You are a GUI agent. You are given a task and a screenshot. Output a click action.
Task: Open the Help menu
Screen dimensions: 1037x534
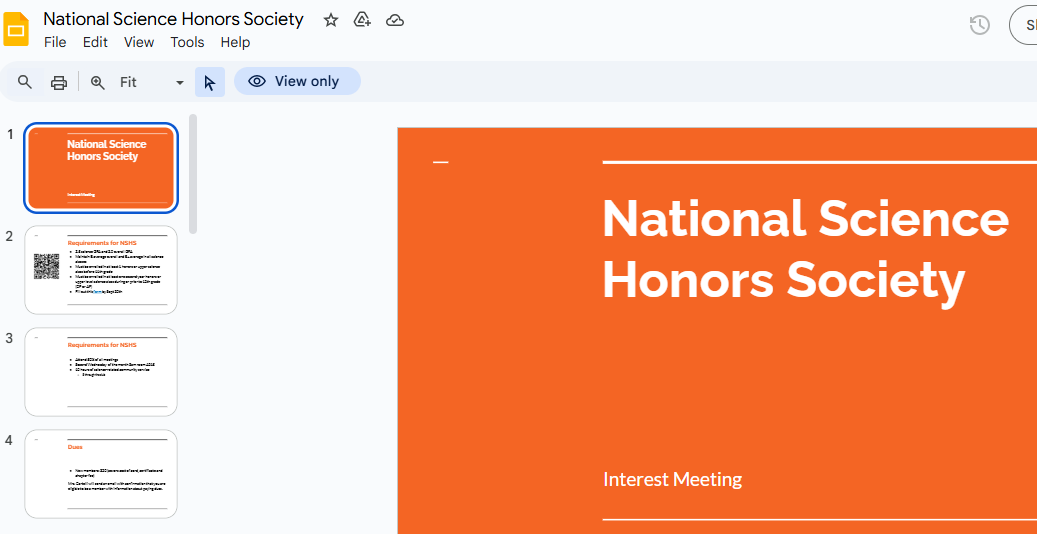(x=235, y=42)
